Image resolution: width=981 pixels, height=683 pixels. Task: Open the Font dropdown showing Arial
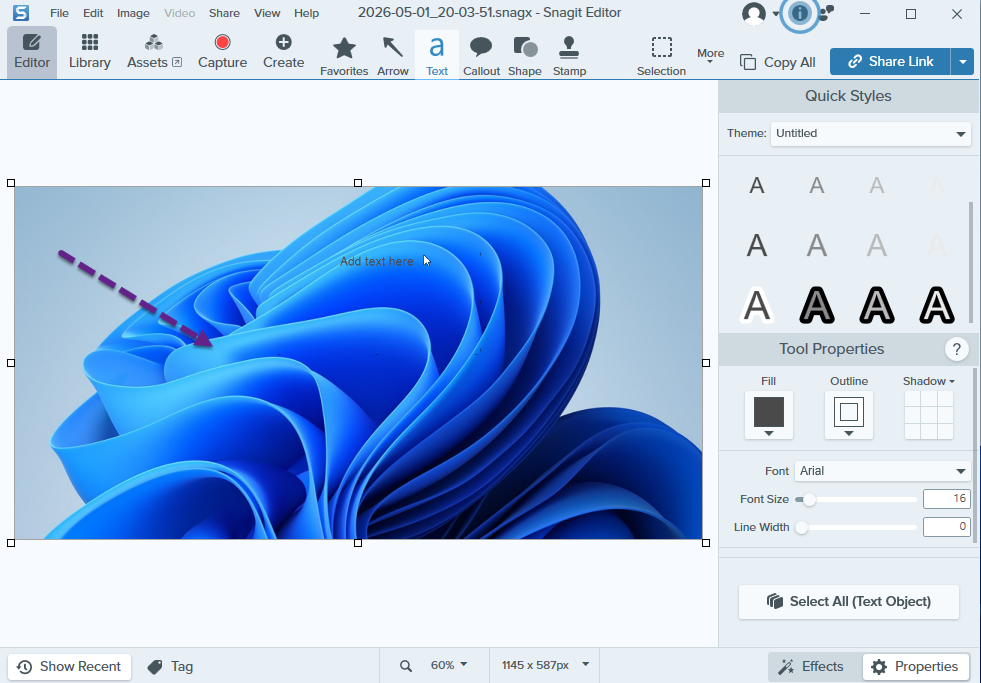882,471
